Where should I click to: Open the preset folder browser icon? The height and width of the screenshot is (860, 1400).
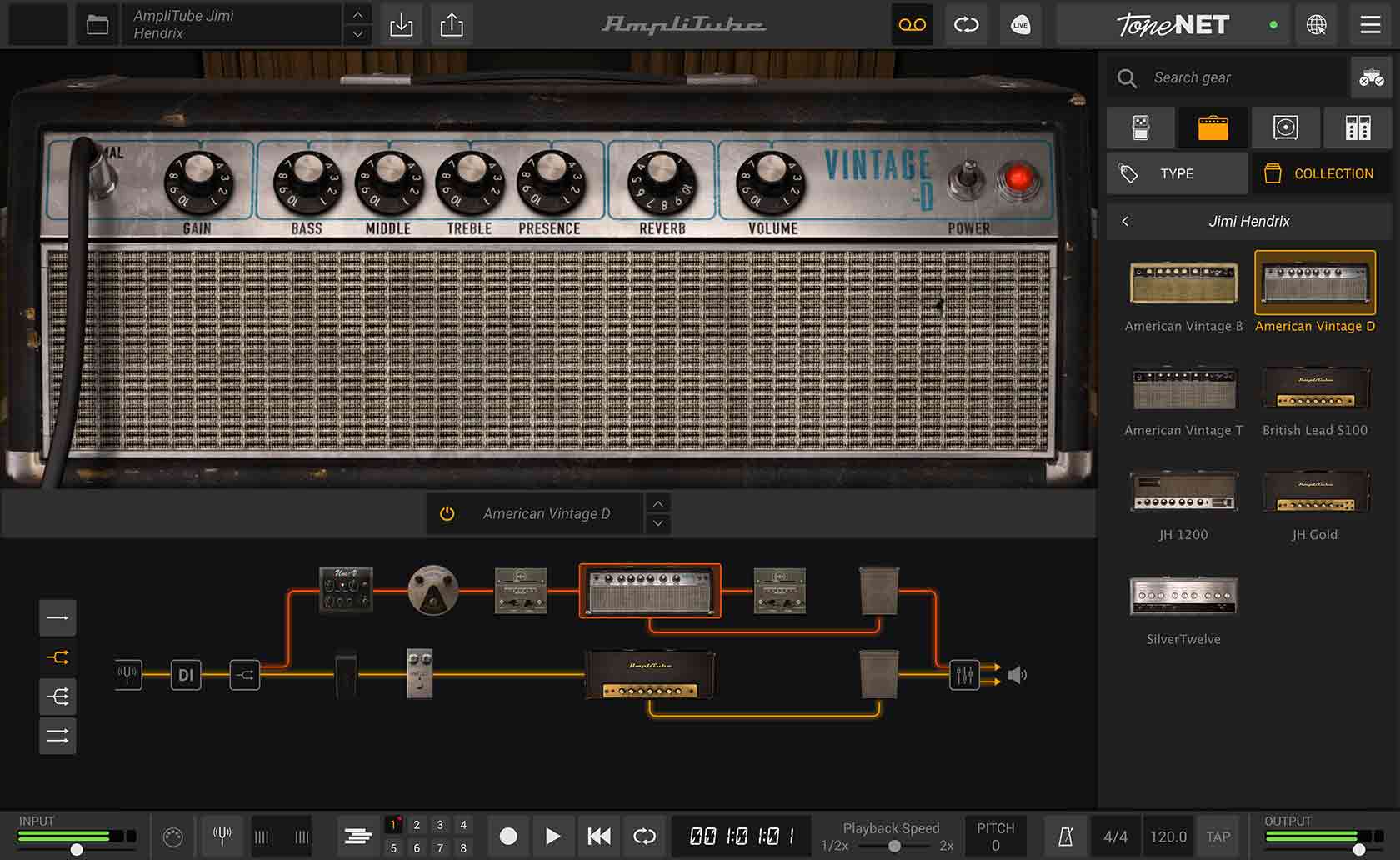(97, 25)
